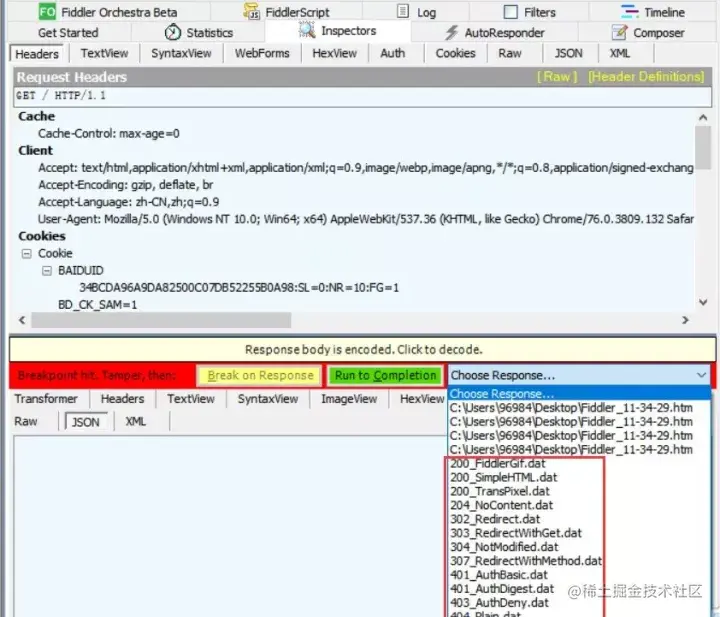
Task: Open the response SyntaxView tab
Action: 268,398
